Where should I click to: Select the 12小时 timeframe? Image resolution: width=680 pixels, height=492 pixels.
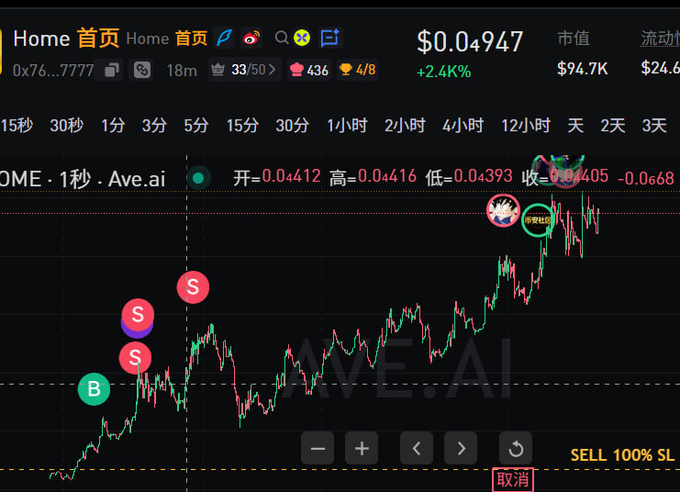[x=526, y=125]
